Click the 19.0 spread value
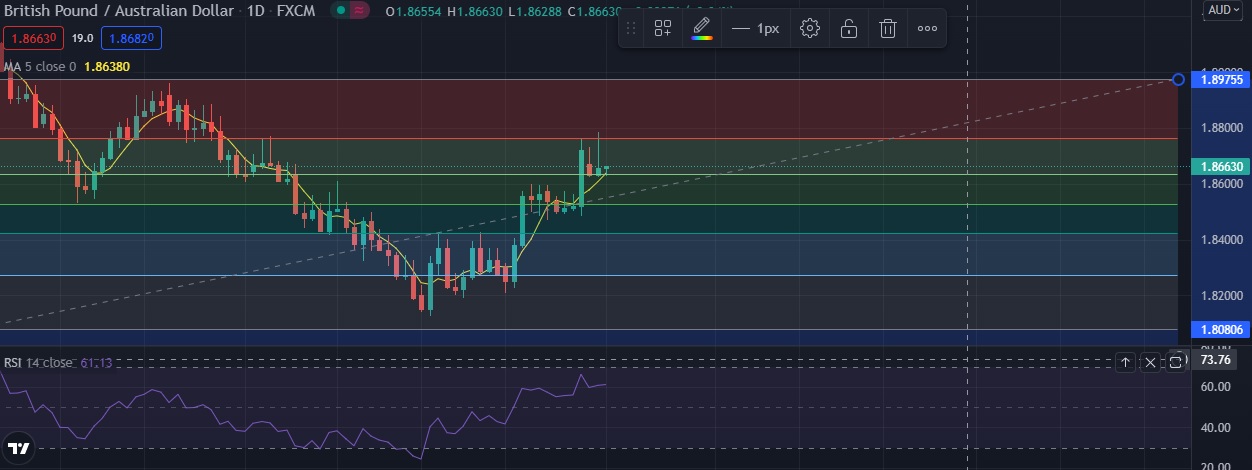The width and height of the screenshot is (1252, 470). (x=82, y=39)
